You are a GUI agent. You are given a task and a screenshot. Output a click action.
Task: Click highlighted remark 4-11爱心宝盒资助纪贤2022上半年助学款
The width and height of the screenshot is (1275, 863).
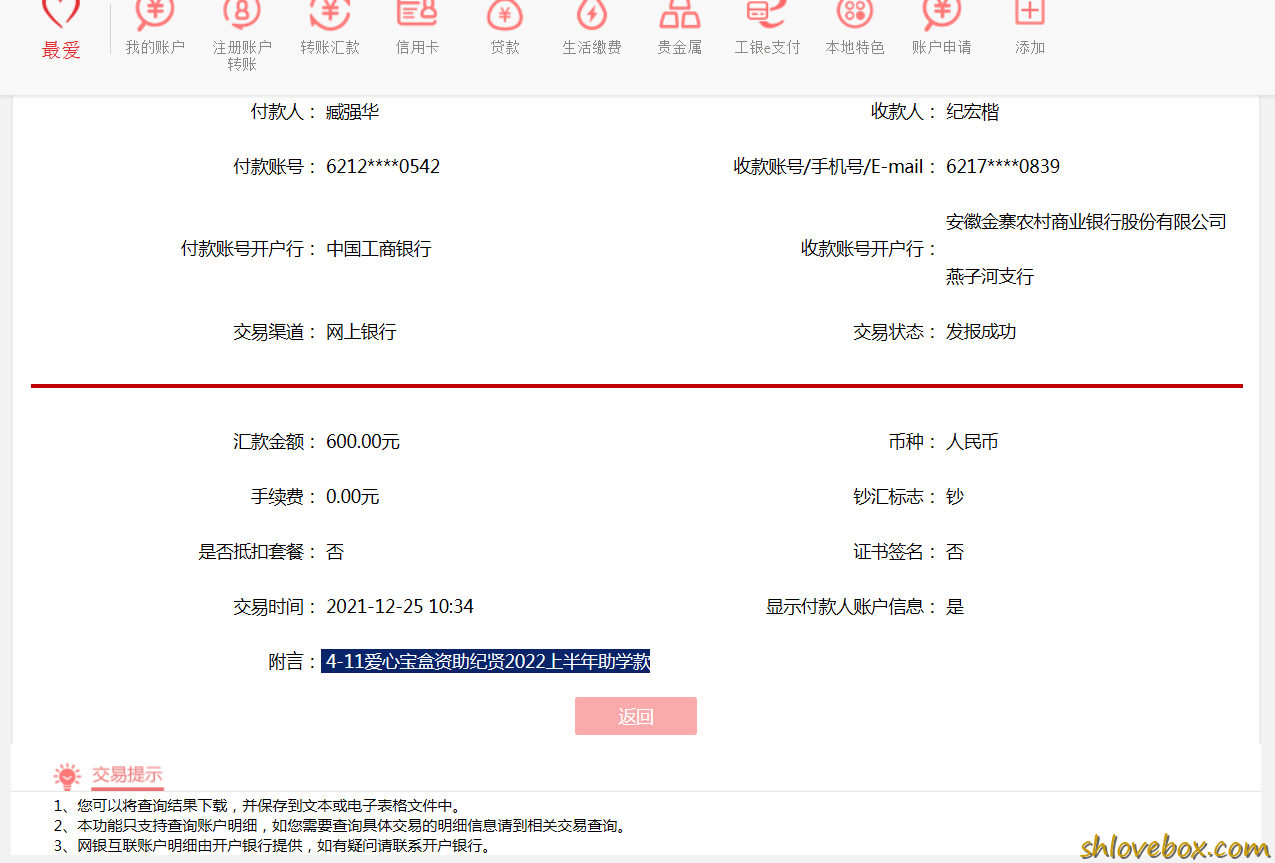coord(486,662)
